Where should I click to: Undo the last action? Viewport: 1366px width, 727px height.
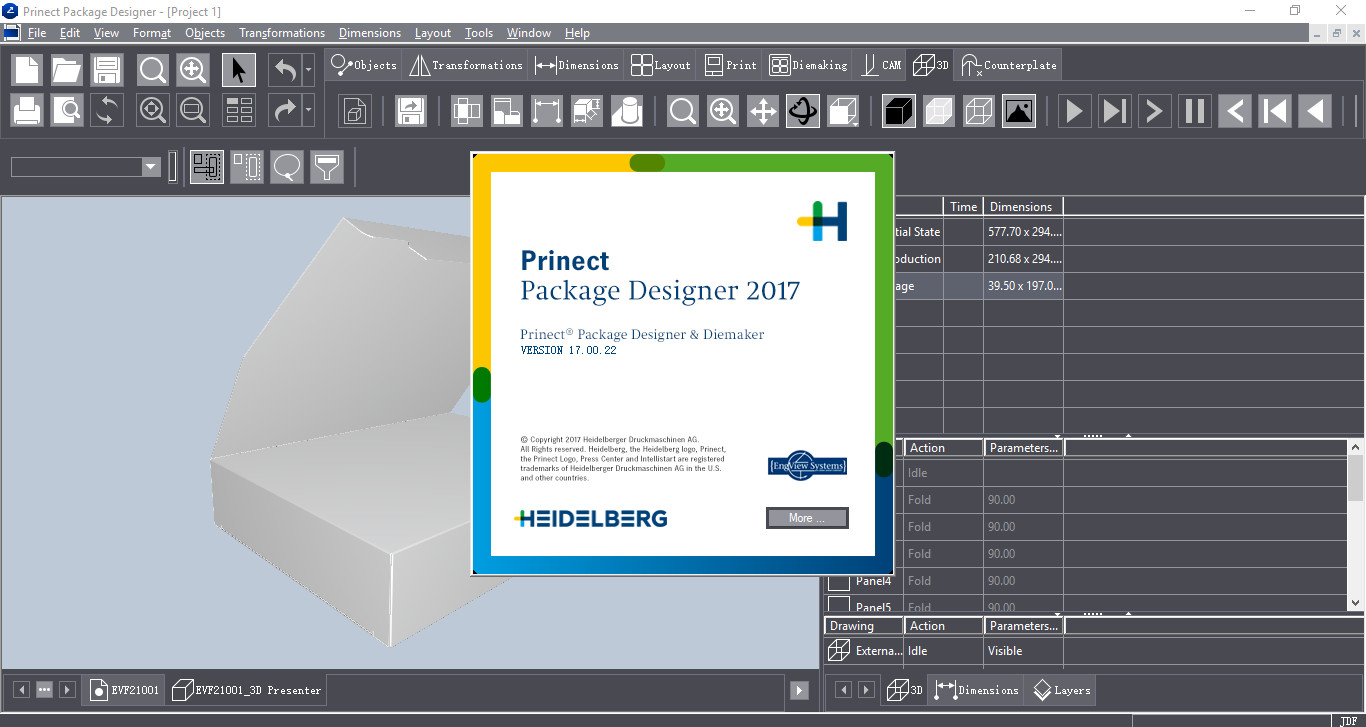[x=285, y=70]
